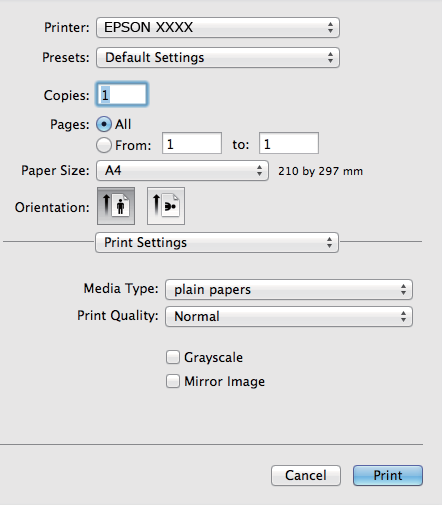This screenshot has height=505, width=442.
Task: Open the Print Quality dropdown showing Normal
Action: 289,316
